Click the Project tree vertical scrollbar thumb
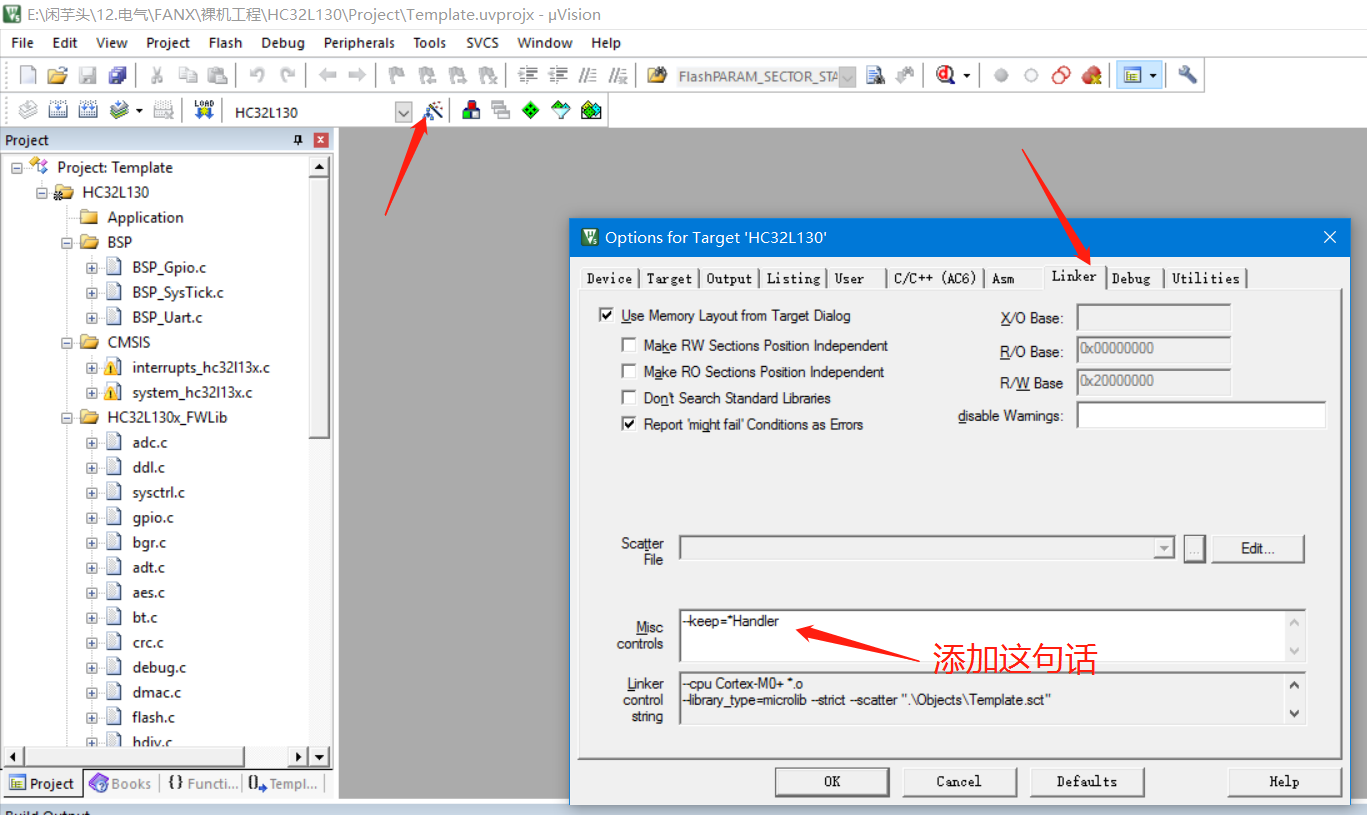Viewport: 1367px width, 815px height. (320, 308)
